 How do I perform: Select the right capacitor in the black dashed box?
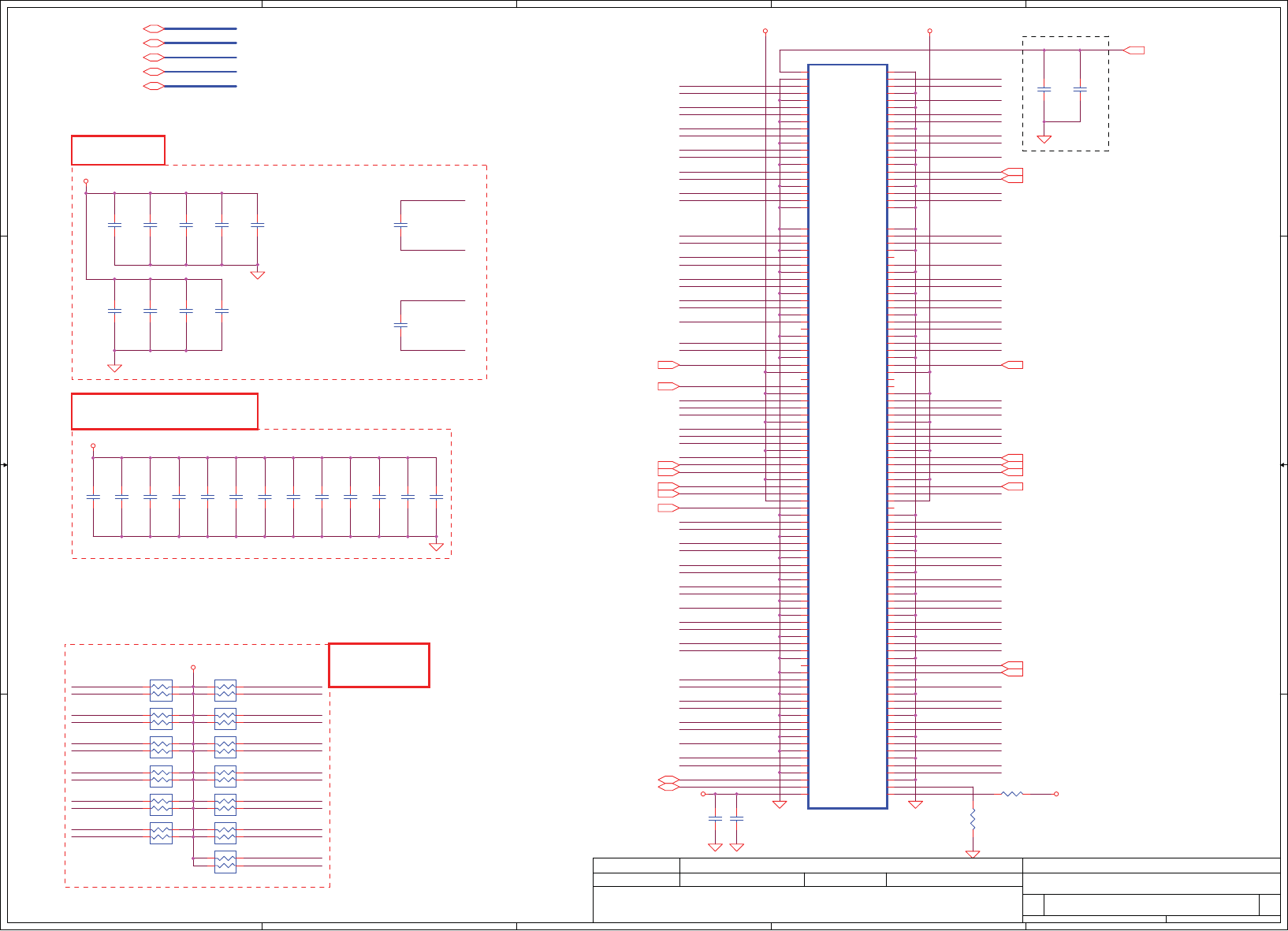pos(1080,90)
